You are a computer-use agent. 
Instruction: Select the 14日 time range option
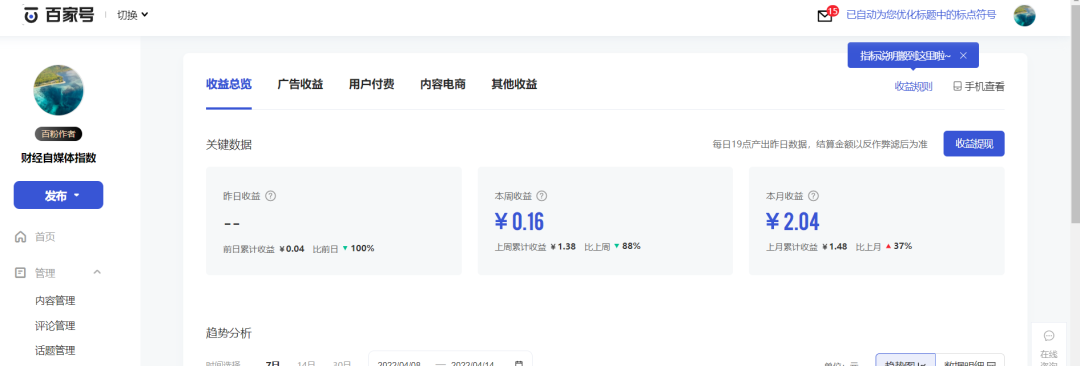307,363
